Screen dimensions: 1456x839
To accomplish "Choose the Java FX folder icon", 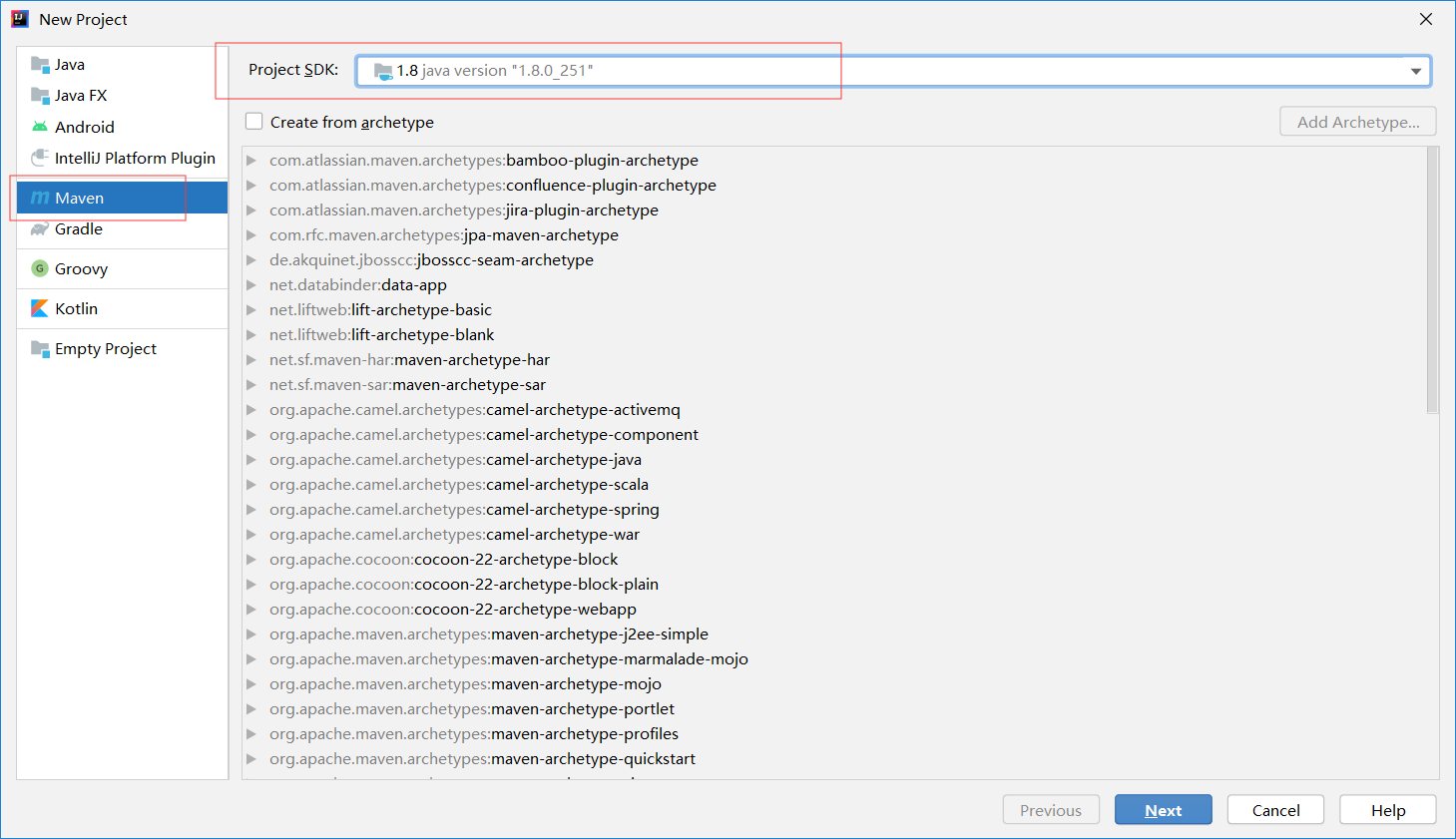I will (x=40, y=96).
